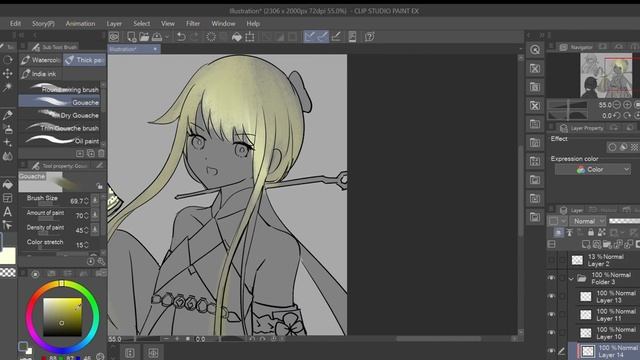Toggle visibility of Layer 10

tap(551, 332)
